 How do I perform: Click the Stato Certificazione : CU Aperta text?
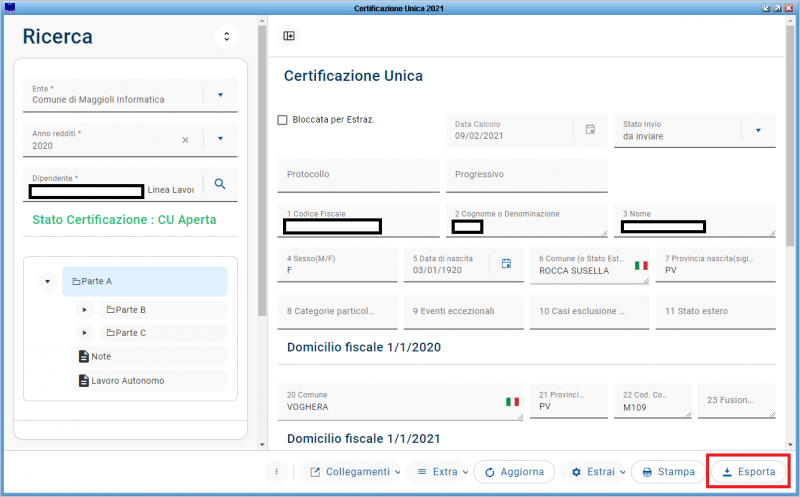(124, 219)
